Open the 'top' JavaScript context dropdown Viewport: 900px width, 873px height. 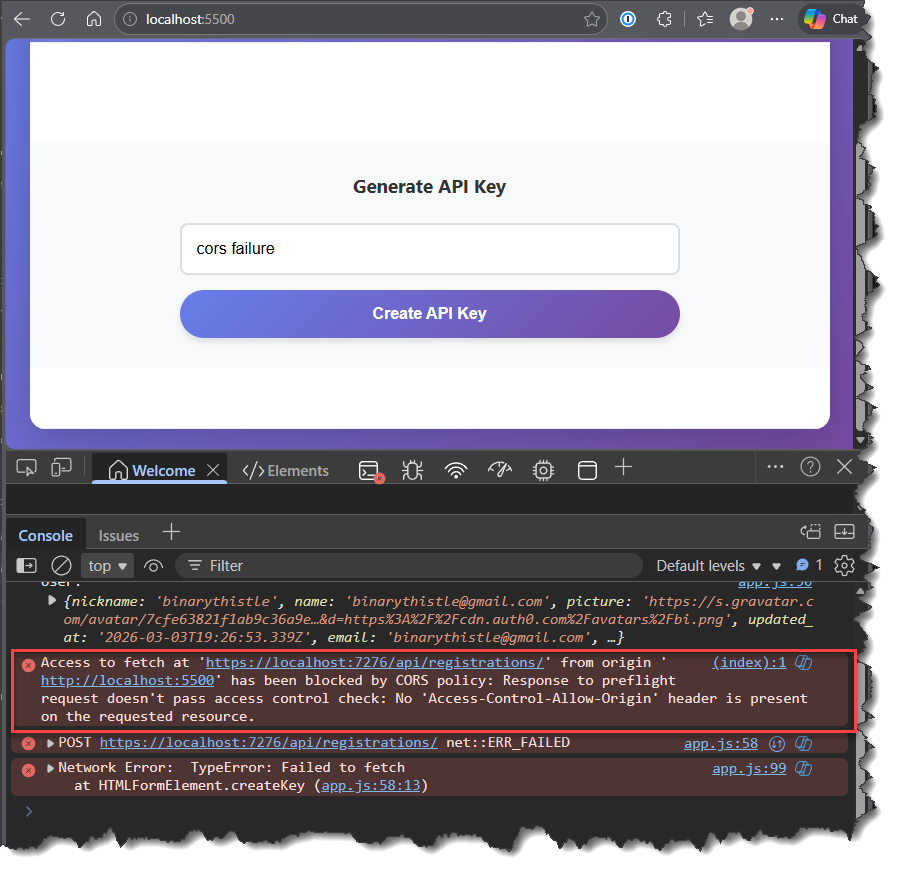tap(109, 566)
